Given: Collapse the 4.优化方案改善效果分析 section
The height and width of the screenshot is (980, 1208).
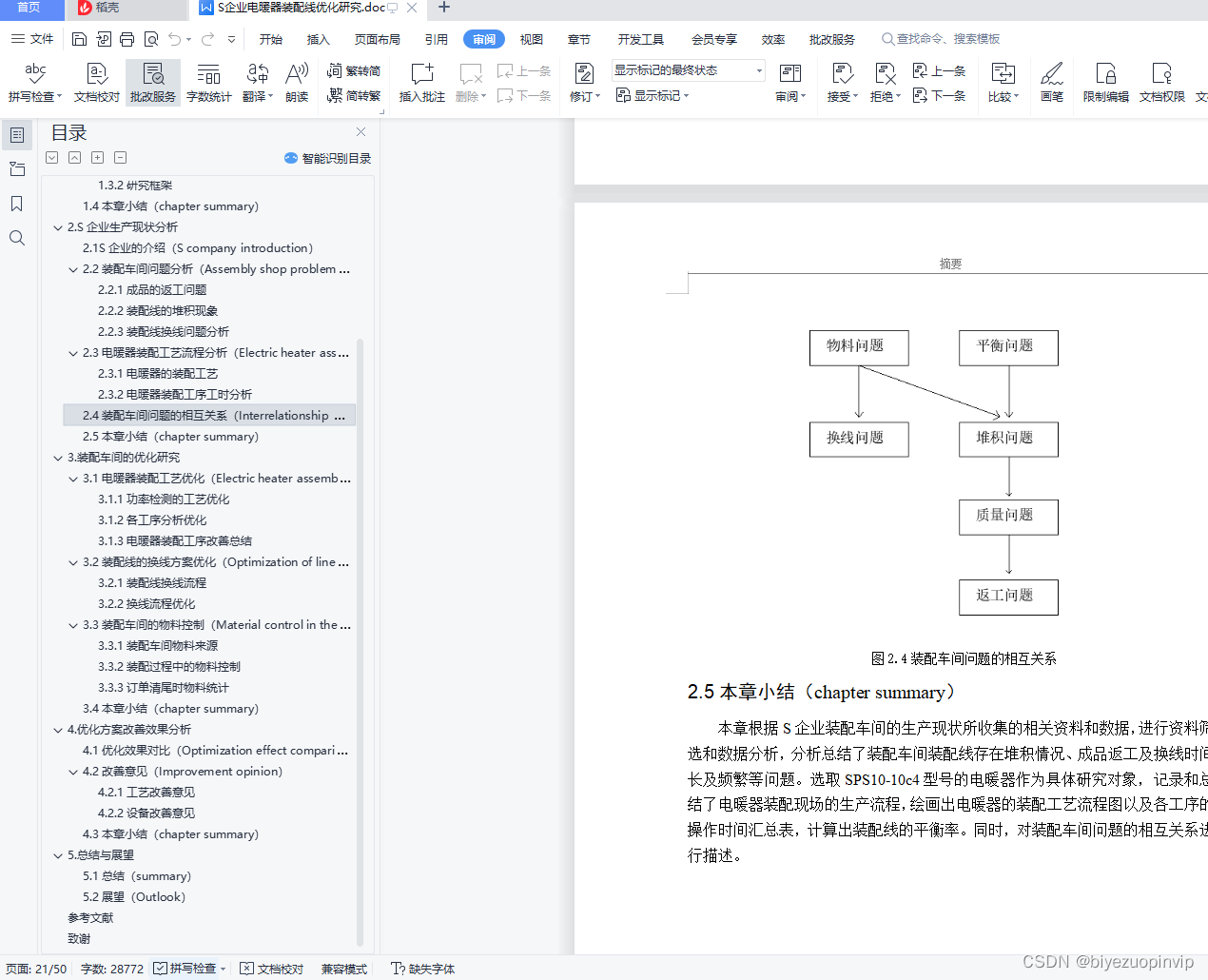Looking at the screenshot, I should pos(58,730).
